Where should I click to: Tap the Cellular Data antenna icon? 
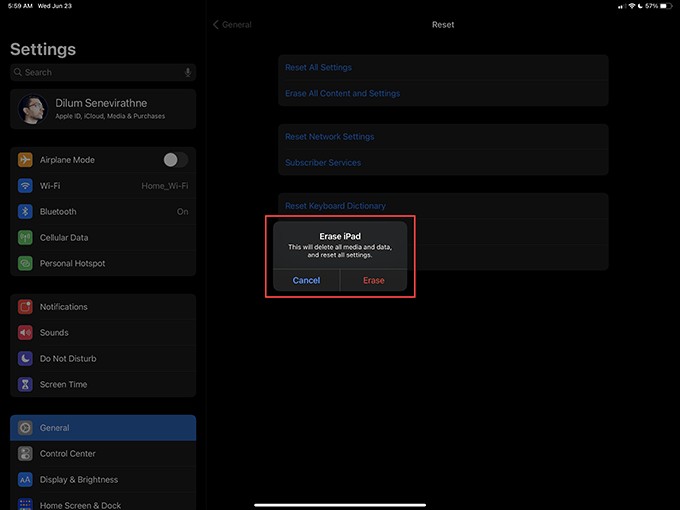[25, 238]
